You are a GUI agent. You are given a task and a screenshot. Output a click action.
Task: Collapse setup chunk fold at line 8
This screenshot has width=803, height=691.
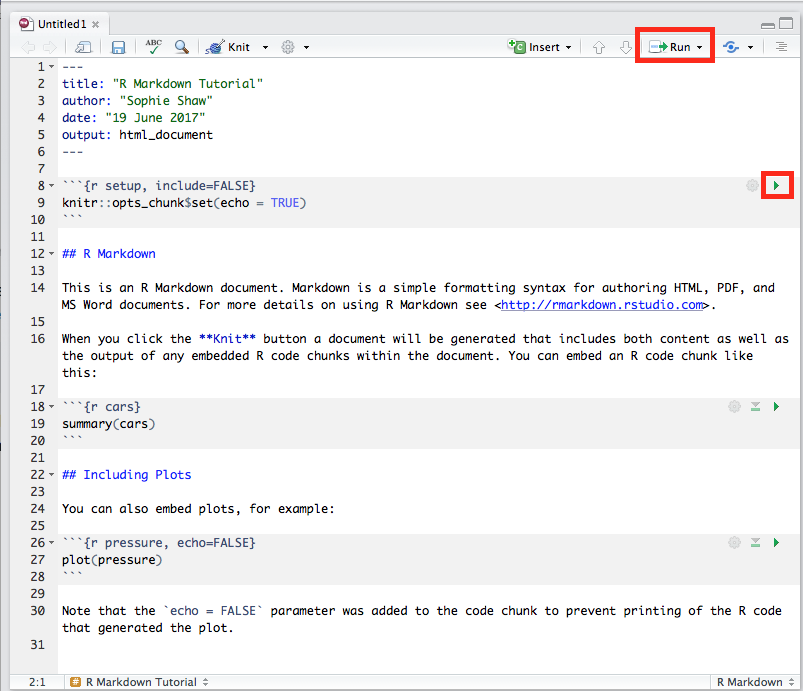click(x=51, y=185)
